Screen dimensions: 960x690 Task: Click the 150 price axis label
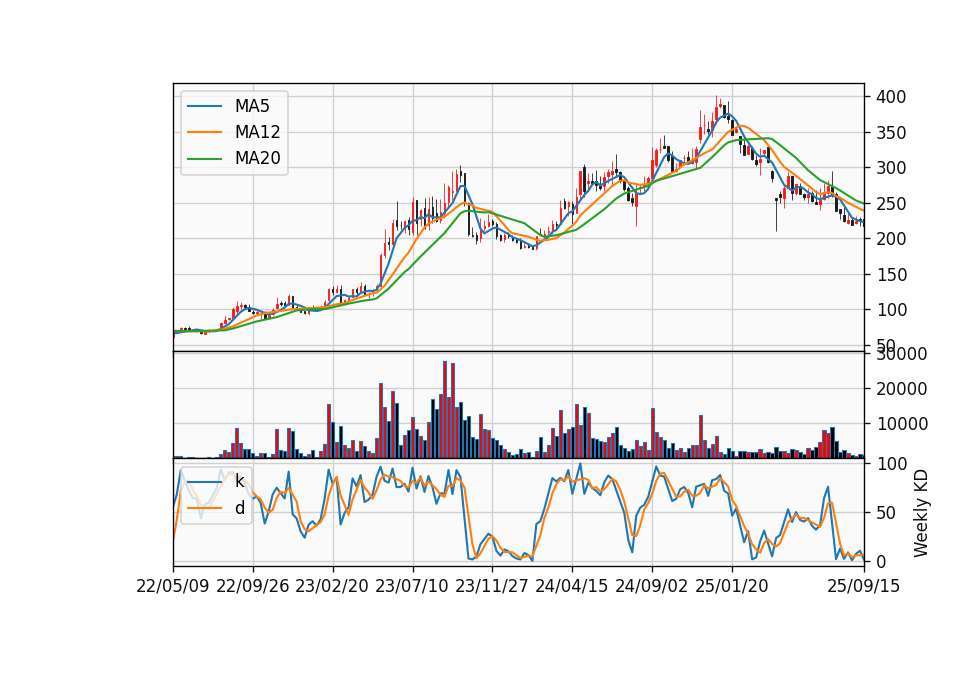(891, 274)
